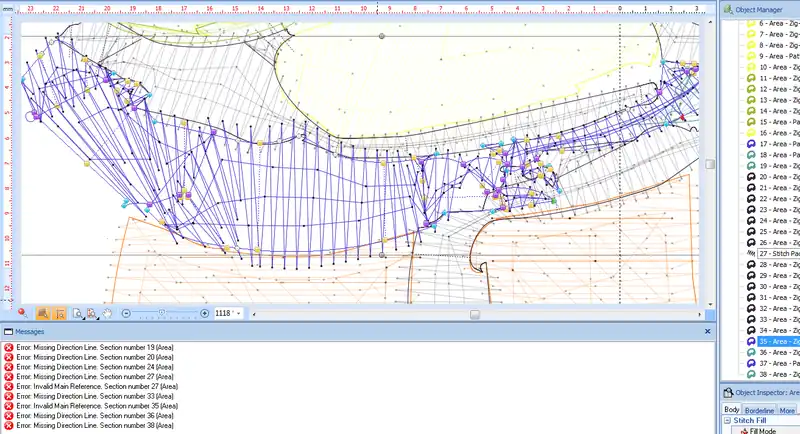Image resolution: width=800 pixels, height=434 pixels.
Task: Select error Invalid Main Reference section 27
Action: pyautogui.click(x=97, y=387)
